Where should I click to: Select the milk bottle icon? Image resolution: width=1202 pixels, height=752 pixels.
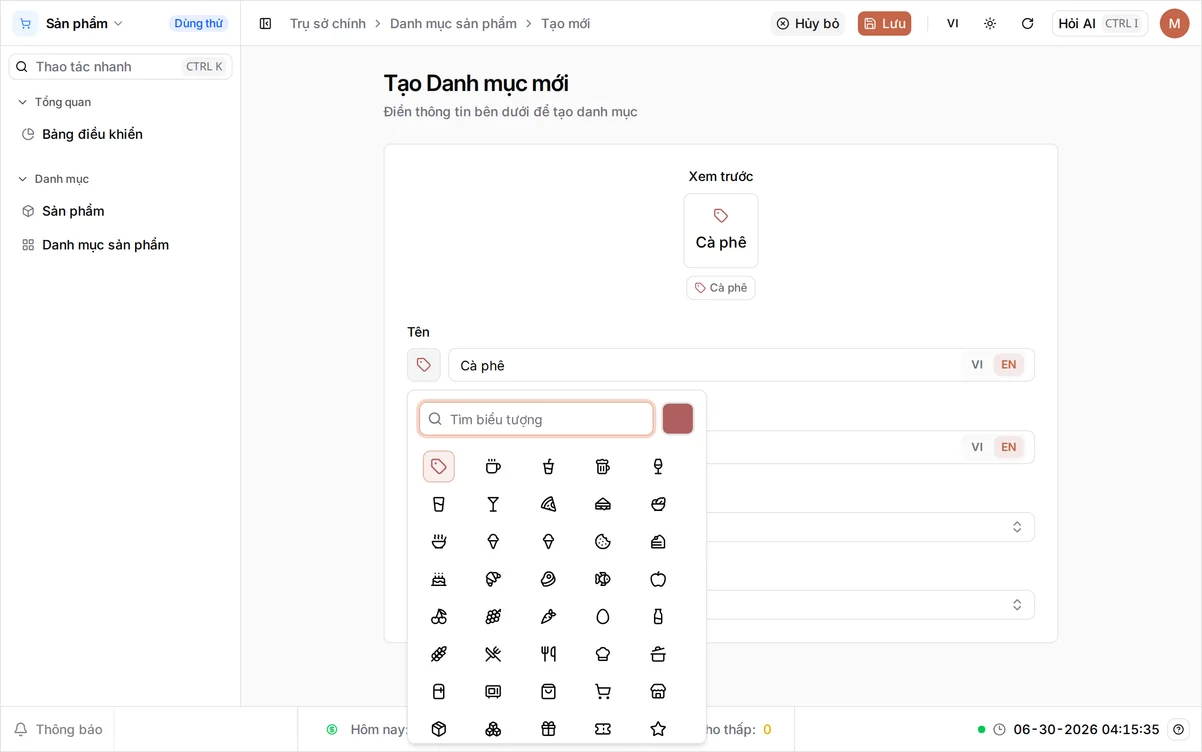click(658, 616)
